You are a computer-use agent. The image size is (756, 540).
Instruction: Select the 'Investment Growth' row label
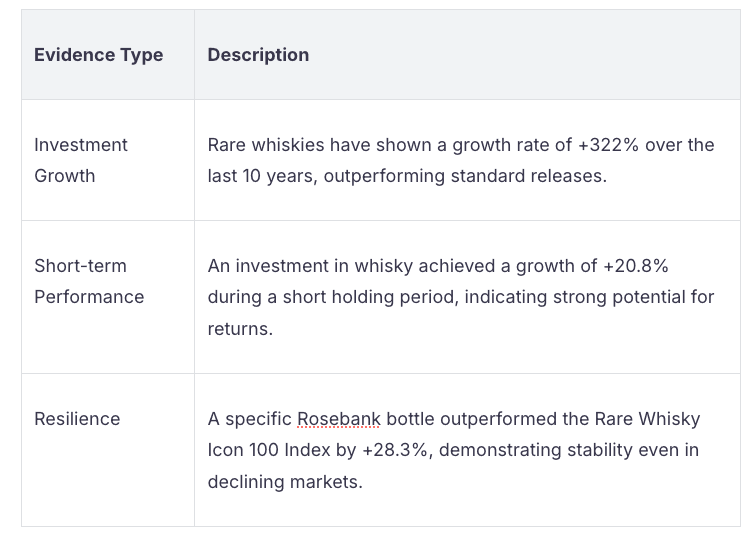tap(81, 160)
